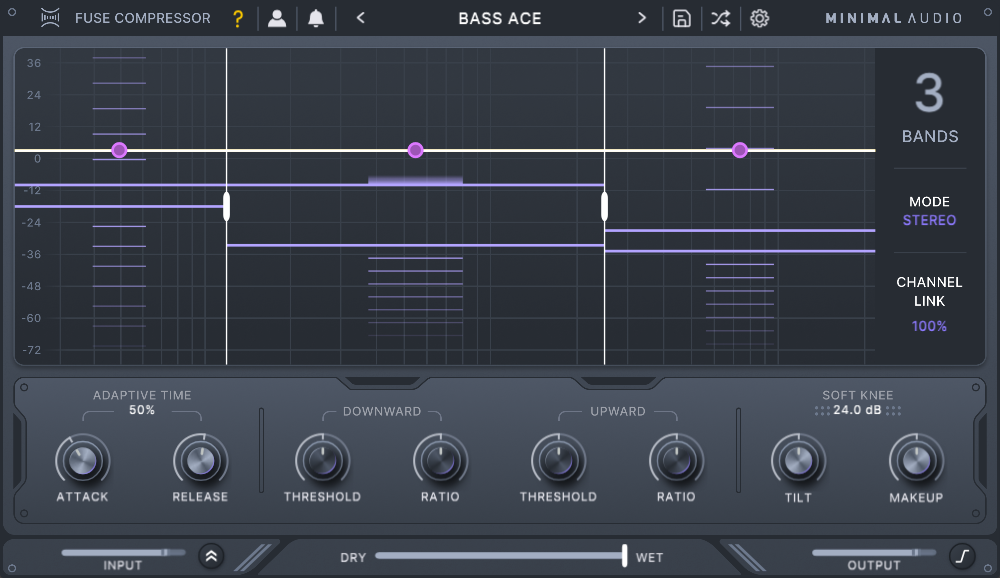This screenshot has width=1000, height=578.
Task: Click the Adaptive Time 50% value
Action: click(x=142, y=410)
